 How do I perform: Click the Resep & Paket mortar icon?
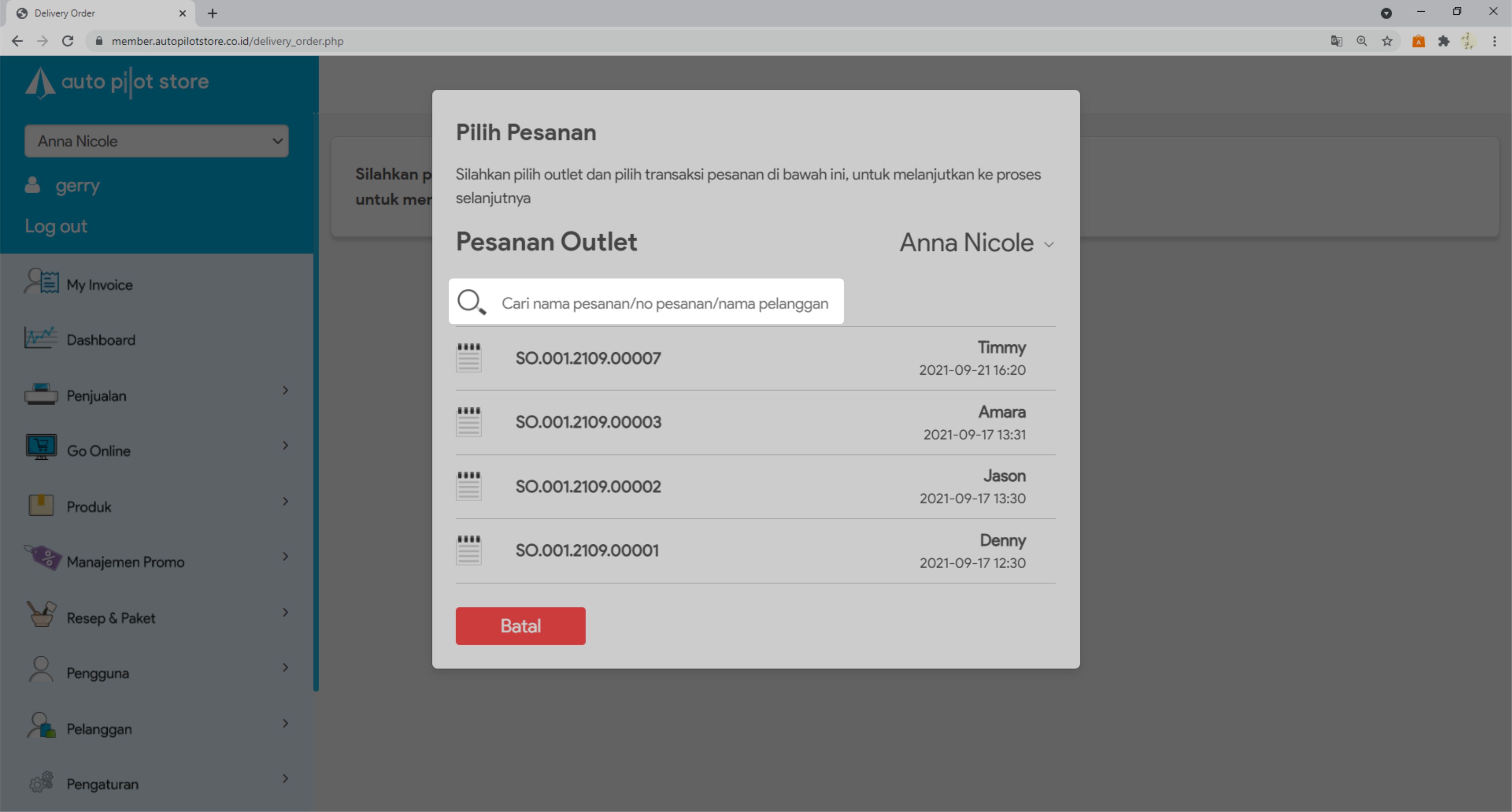point(41,614)
